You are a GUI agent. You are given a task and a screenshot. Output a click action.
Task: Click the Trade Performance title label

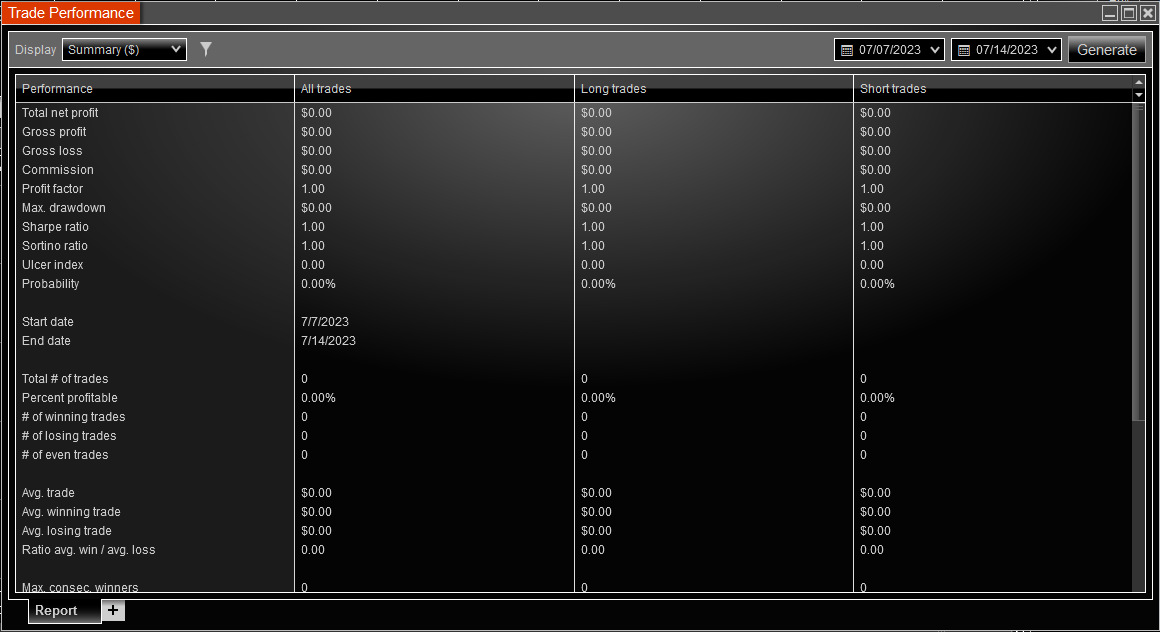tap(71, 13)
